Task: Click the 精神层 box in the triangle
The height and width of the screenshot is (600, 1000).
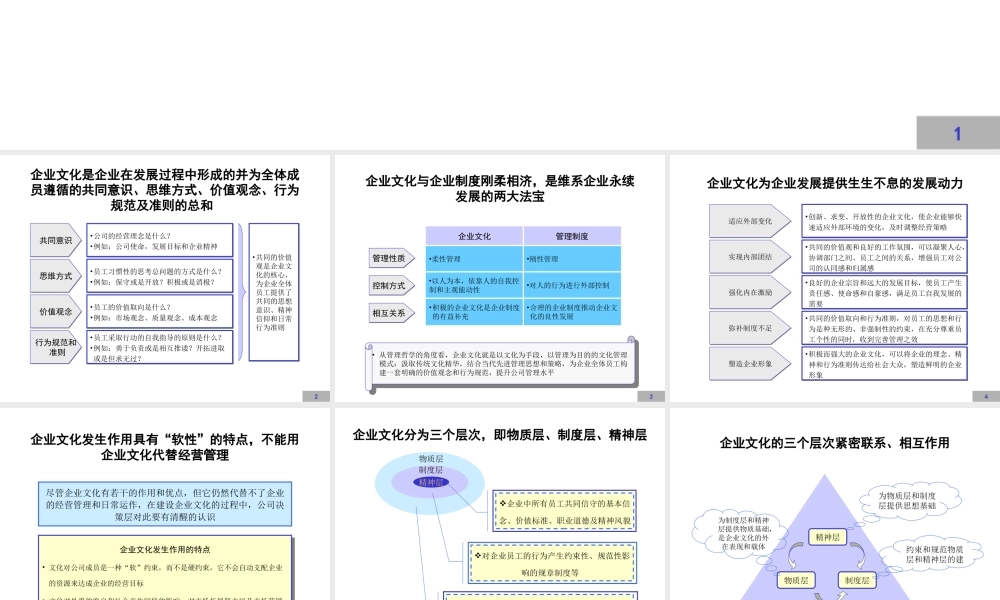Action: (828, 538)
